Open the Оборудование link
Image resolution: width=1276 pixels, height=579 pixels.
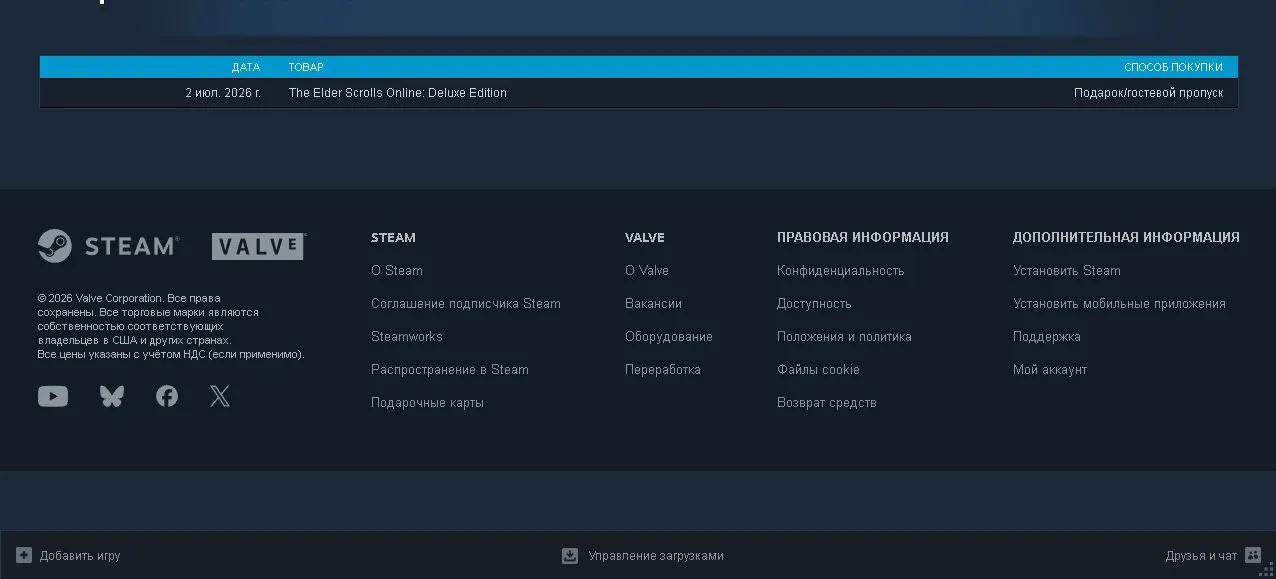pyautogui.click(x=669, y=336)
